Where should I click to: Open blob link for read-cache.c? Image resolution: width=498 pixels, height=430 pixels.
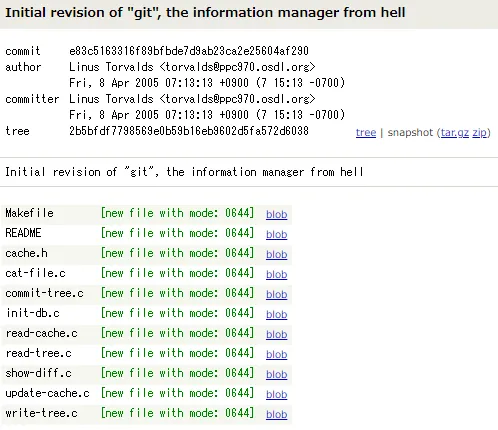276,334
